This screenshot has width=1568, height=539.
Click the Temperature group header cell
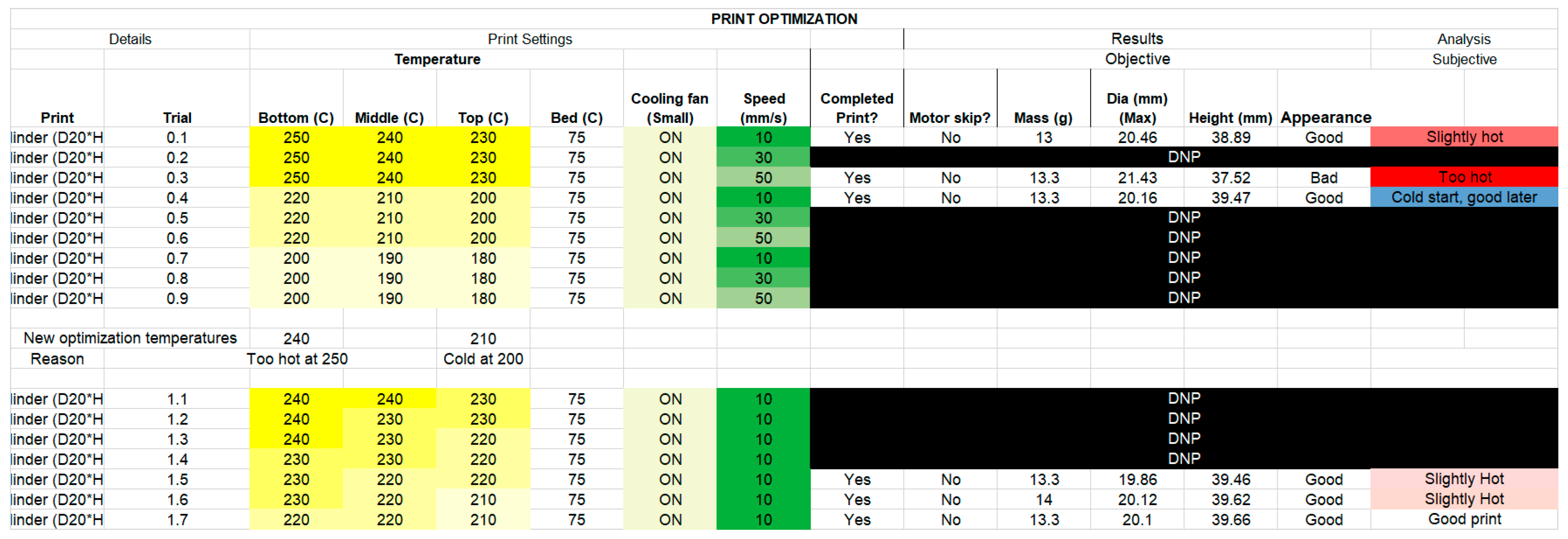[x=436, y=59]
